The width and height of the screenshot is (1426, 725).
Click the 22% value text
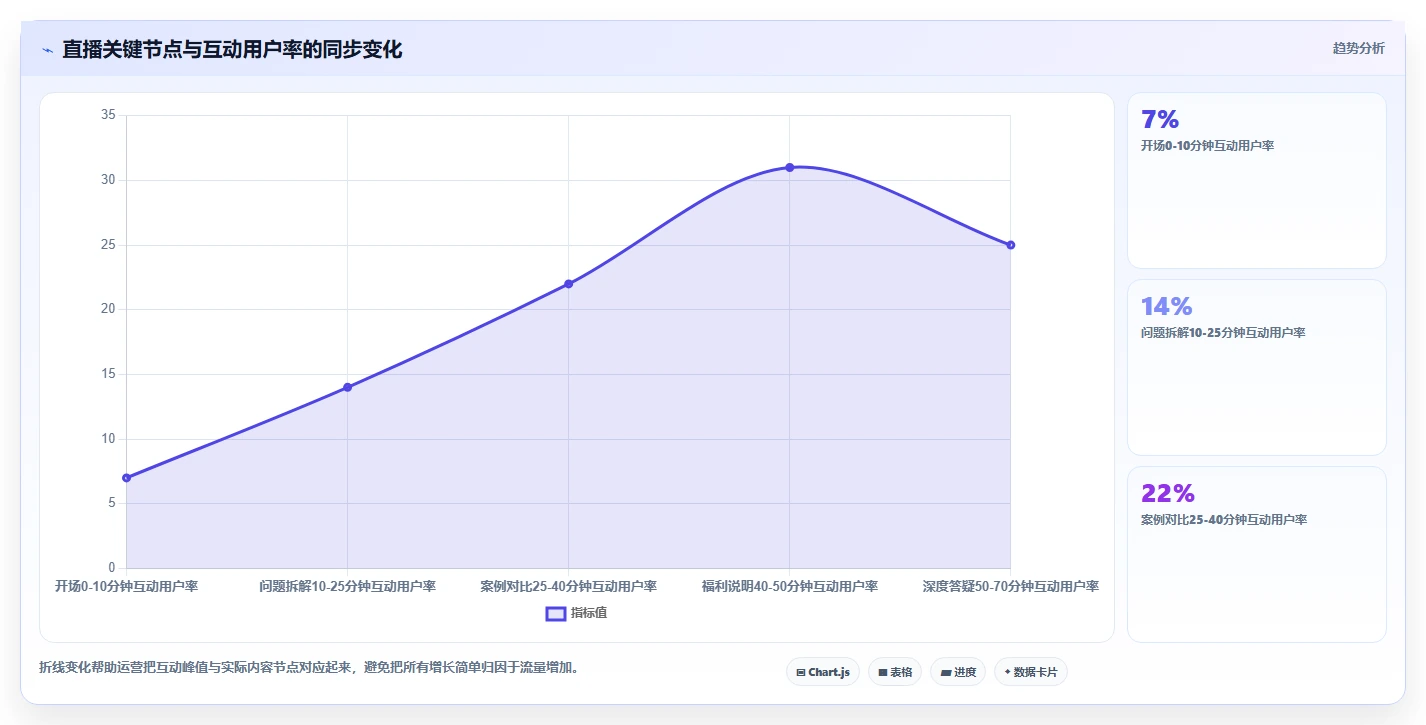click(x=1168, y=494)
